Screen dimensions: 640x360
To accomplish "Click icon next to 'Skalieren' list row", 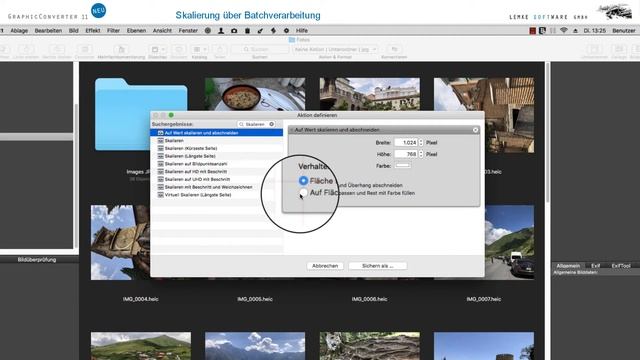I will [160, 140].
